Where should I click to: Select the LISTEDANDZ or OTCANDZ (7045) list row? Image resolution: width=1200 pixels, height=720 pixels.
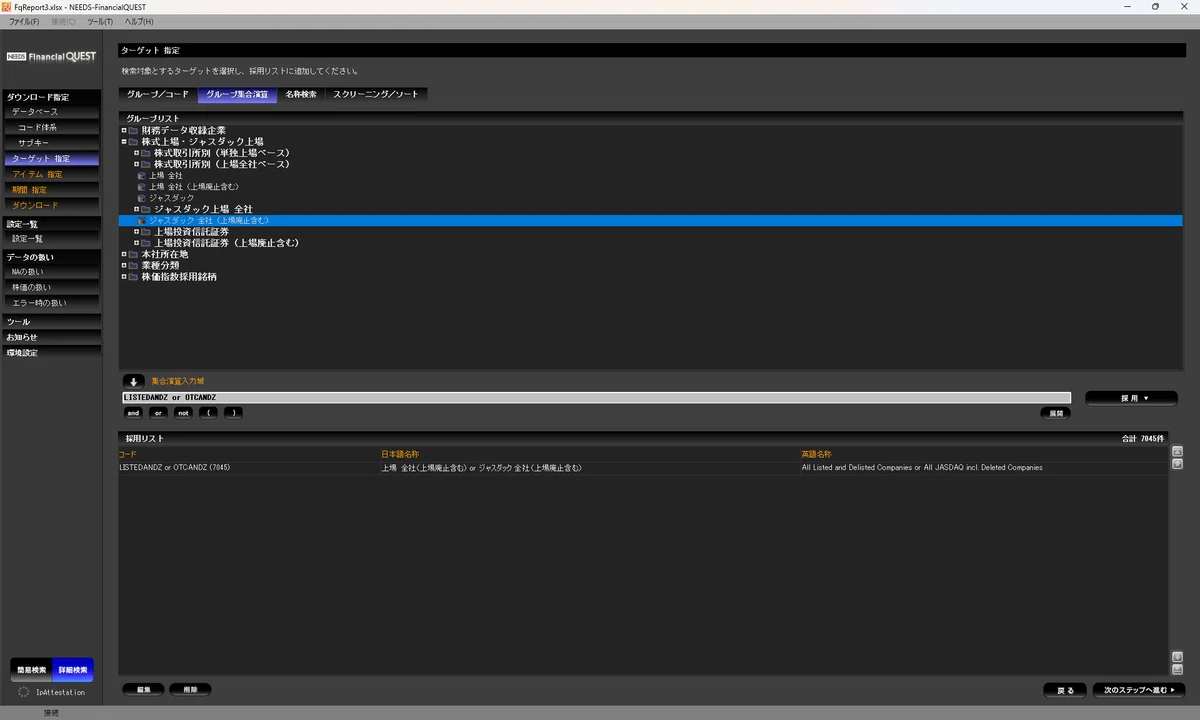click(643, 467)
